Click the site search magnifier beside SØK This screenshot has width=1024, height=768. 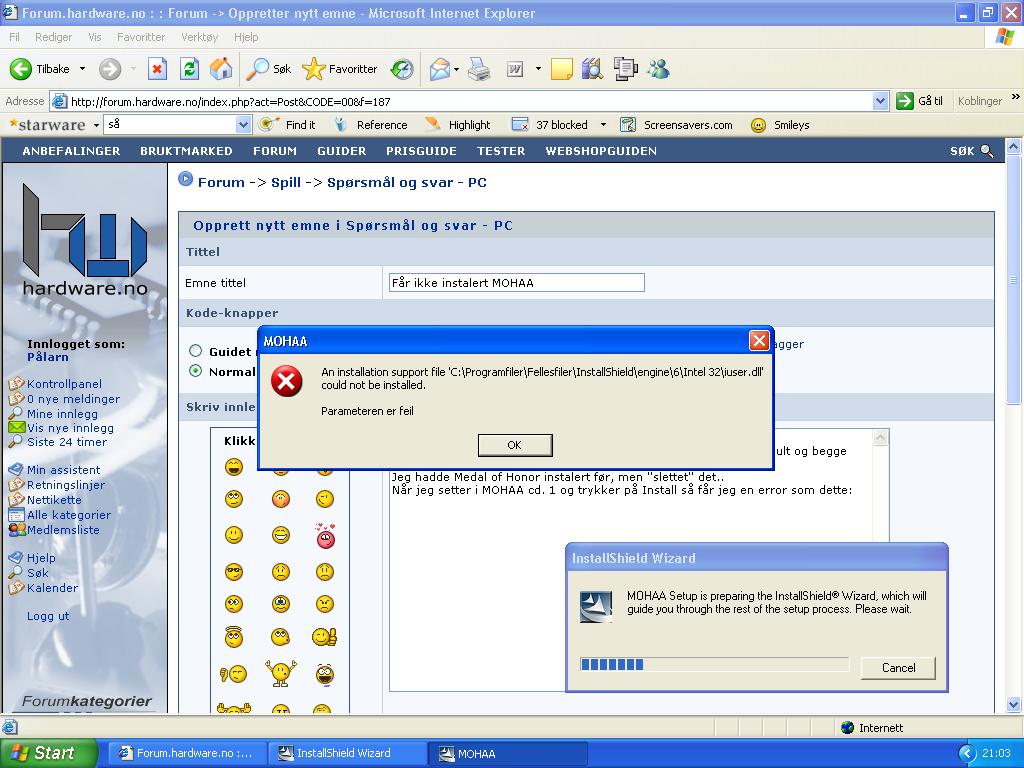987,151
